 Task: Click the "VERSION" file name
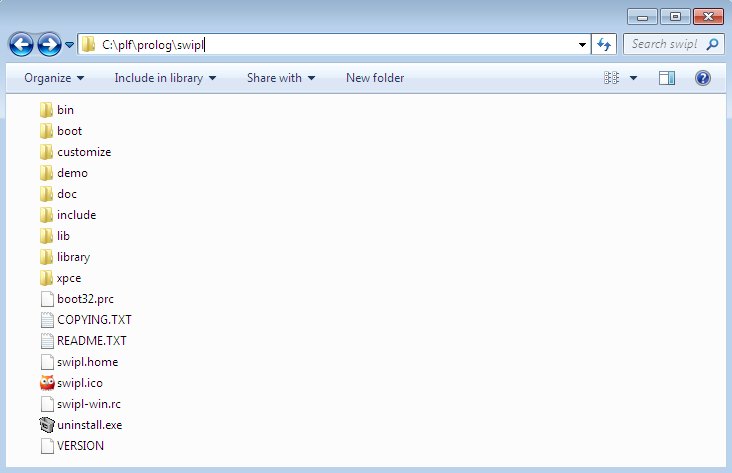80,446
